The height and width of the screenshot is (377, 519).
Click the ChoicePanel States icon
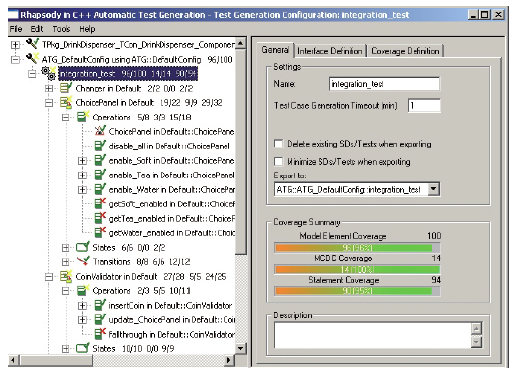(x=83, y=247)
